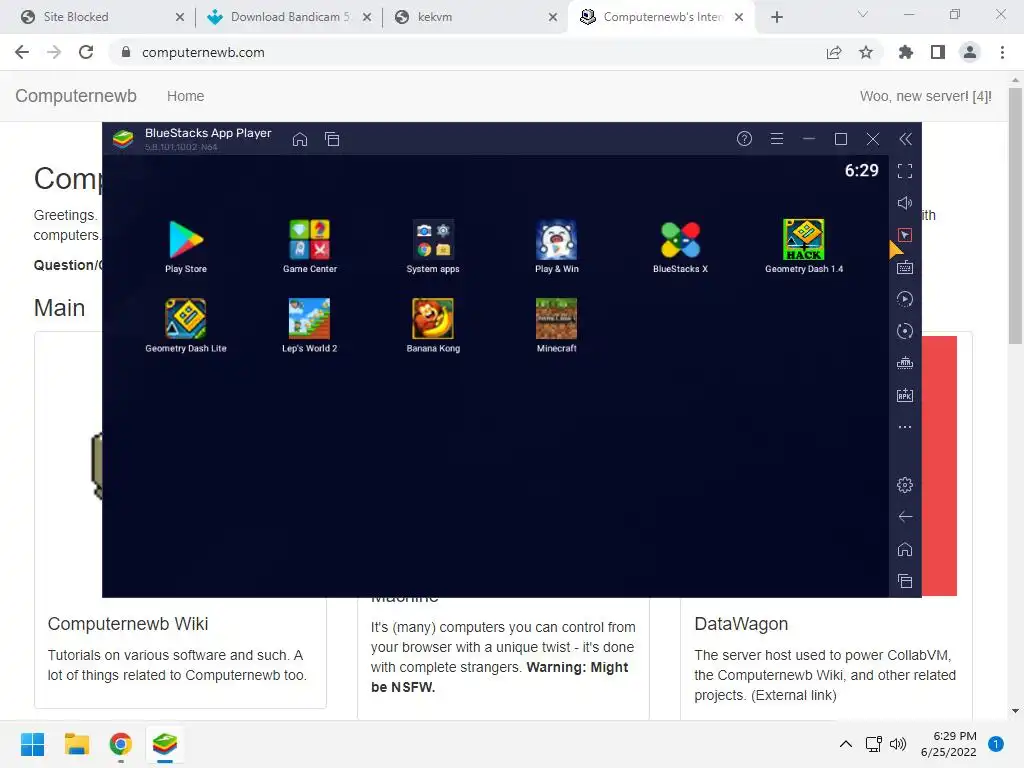
Task: Open a new Chrome tab
Action: tap(776, 17)
